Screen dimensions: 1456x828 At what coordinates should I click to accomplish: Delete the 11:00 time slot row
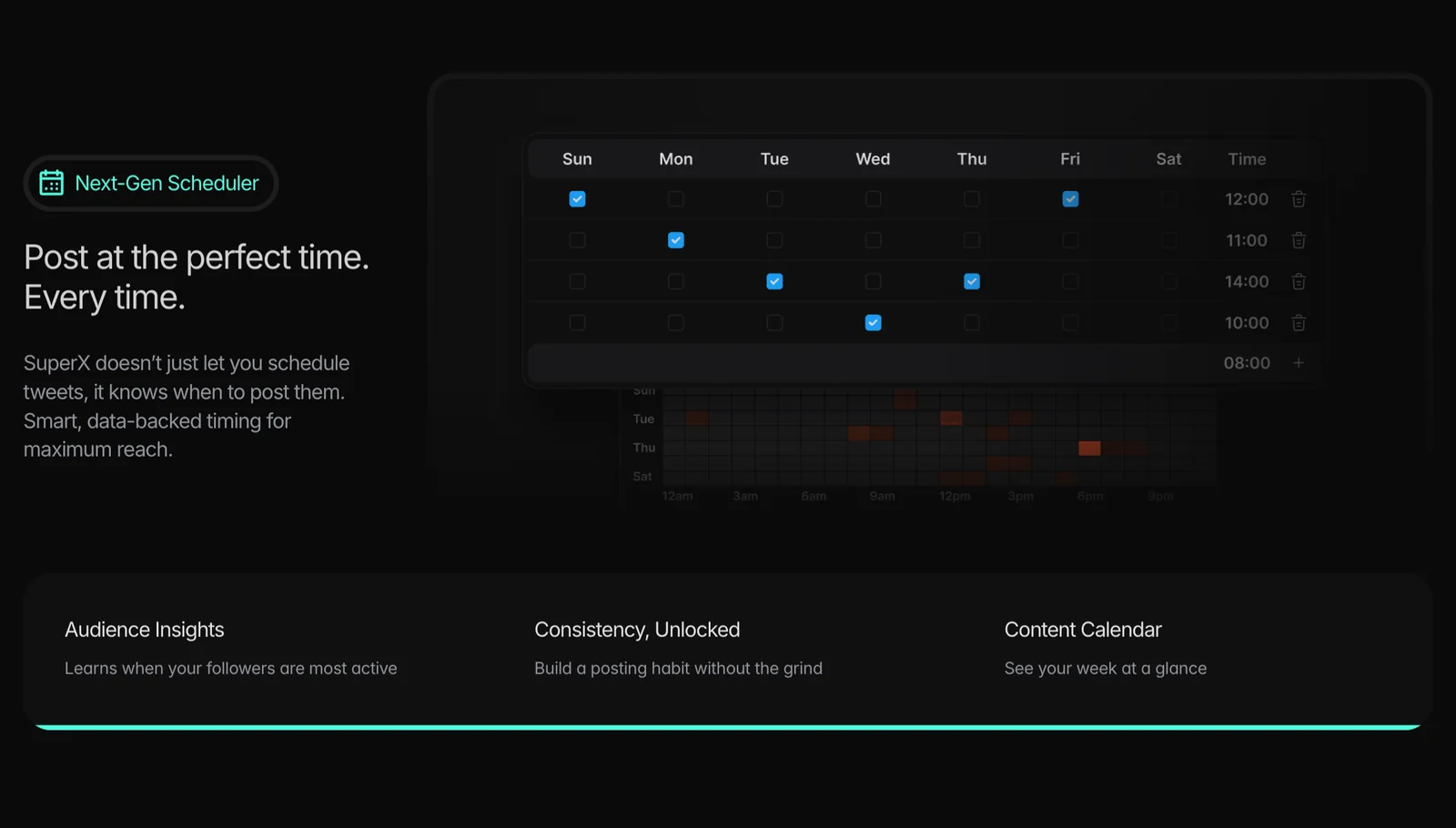(1299, 240)
